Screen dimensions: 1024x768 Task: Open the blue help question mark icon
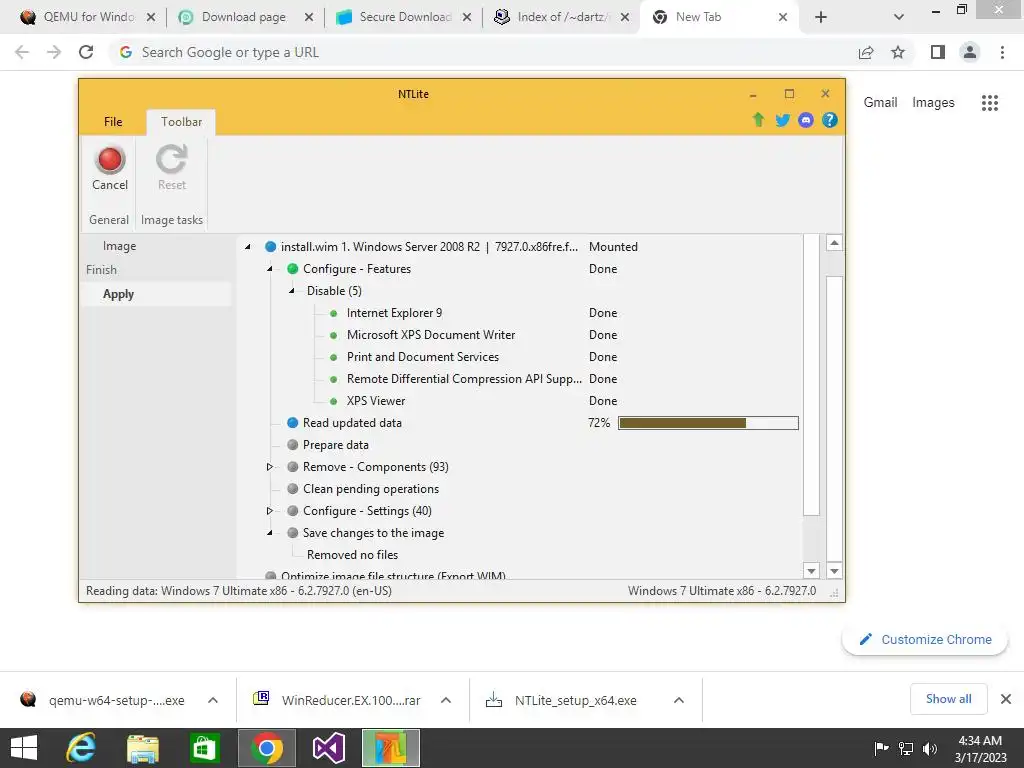click(829, 120)
